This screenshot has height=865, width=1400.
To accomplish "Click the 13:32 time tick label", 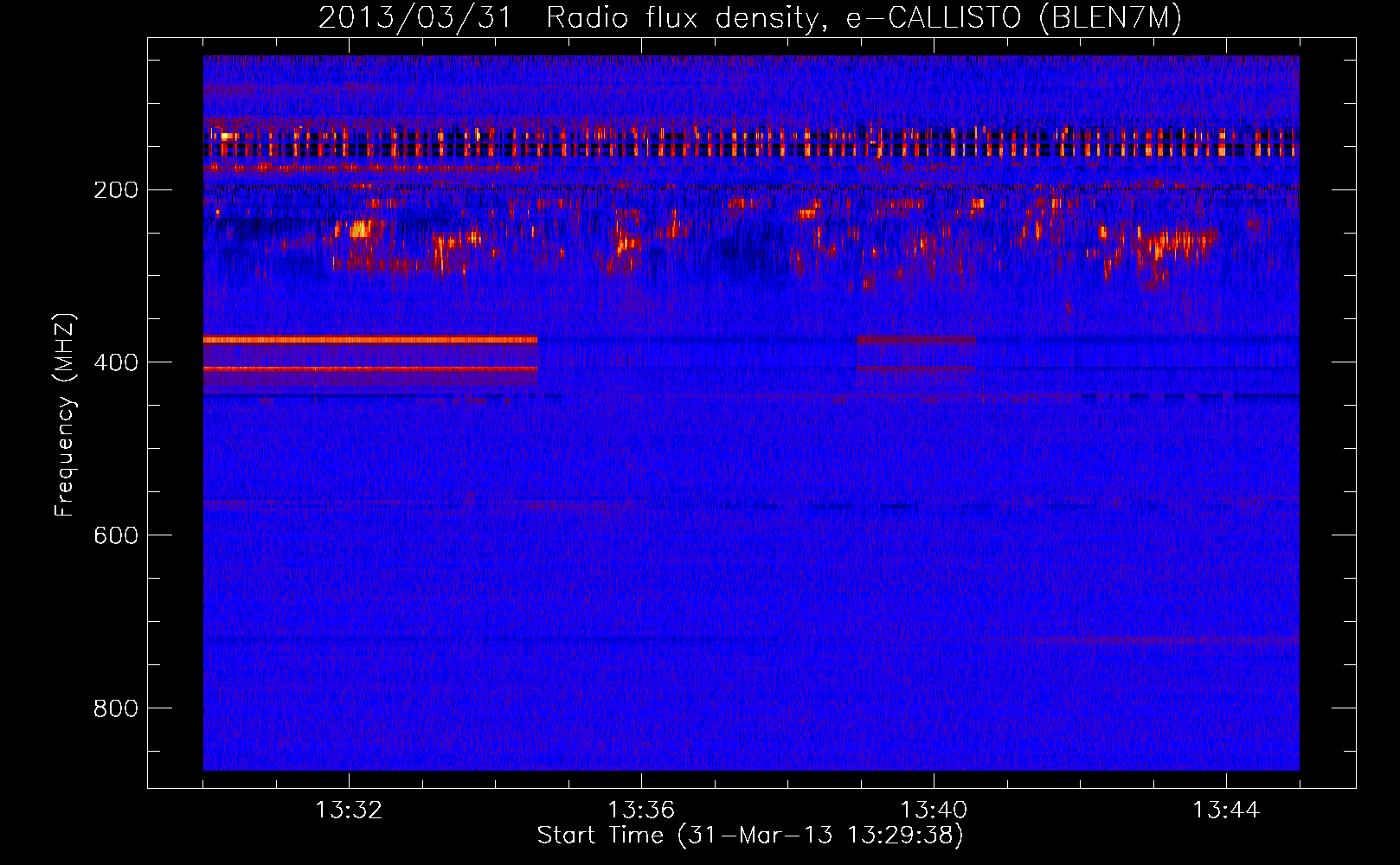I will click(x=349, y=811).
